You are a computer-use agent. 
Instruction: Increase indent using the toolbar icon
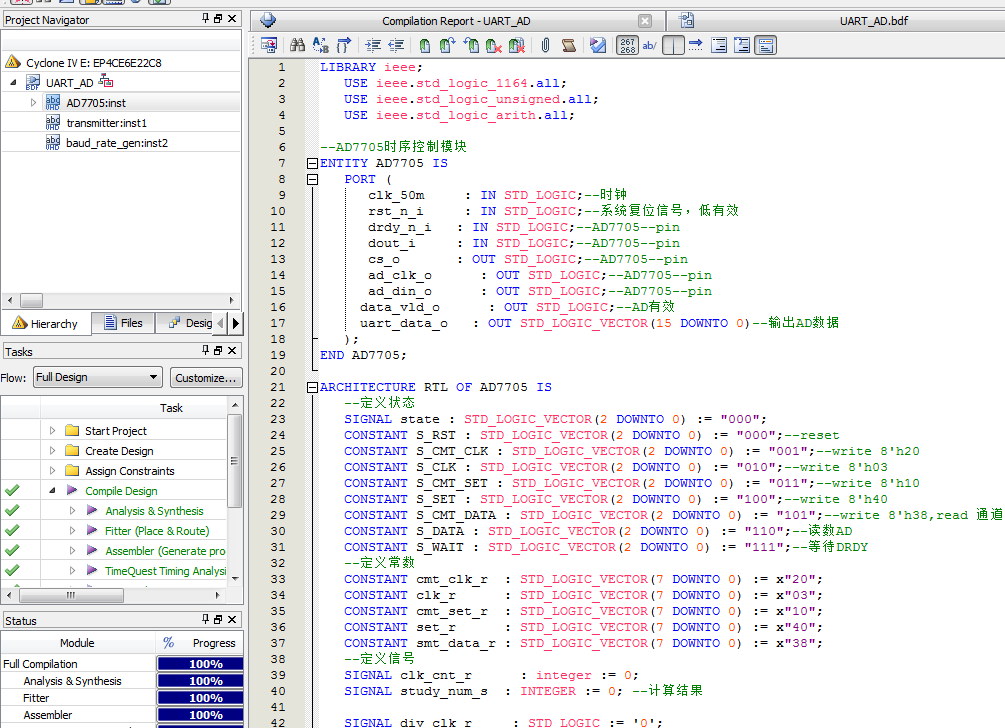point(373,45)
